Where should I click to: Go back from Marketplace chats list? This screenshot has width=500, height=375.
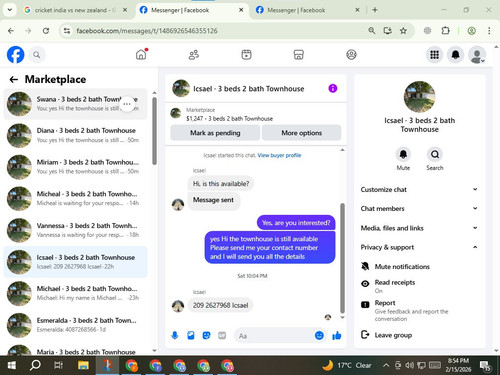pyautogui.click(x=14, y=79)
